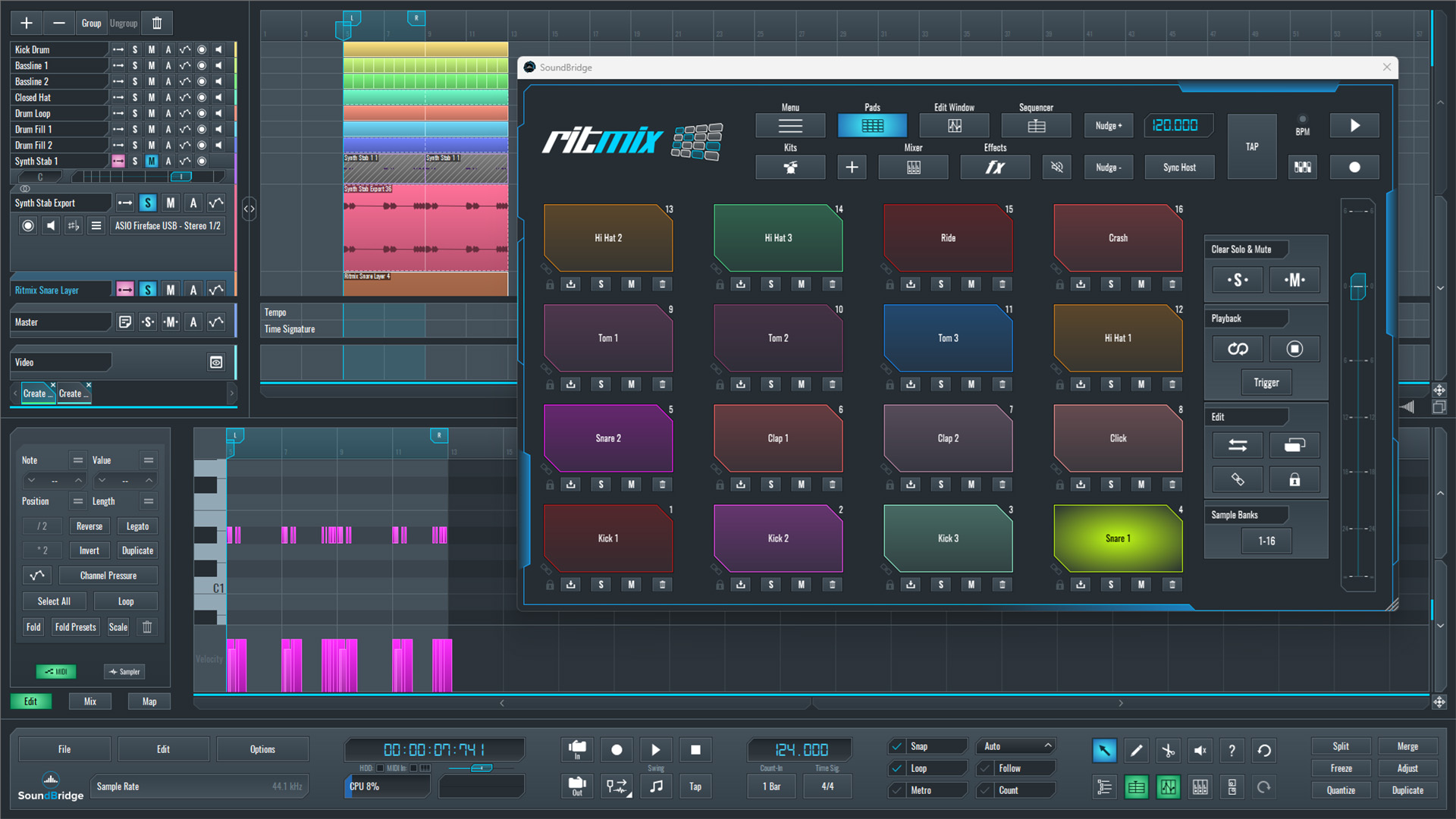Clear all mutes with the M button
1456x819 pixels.
[1294, 280]
